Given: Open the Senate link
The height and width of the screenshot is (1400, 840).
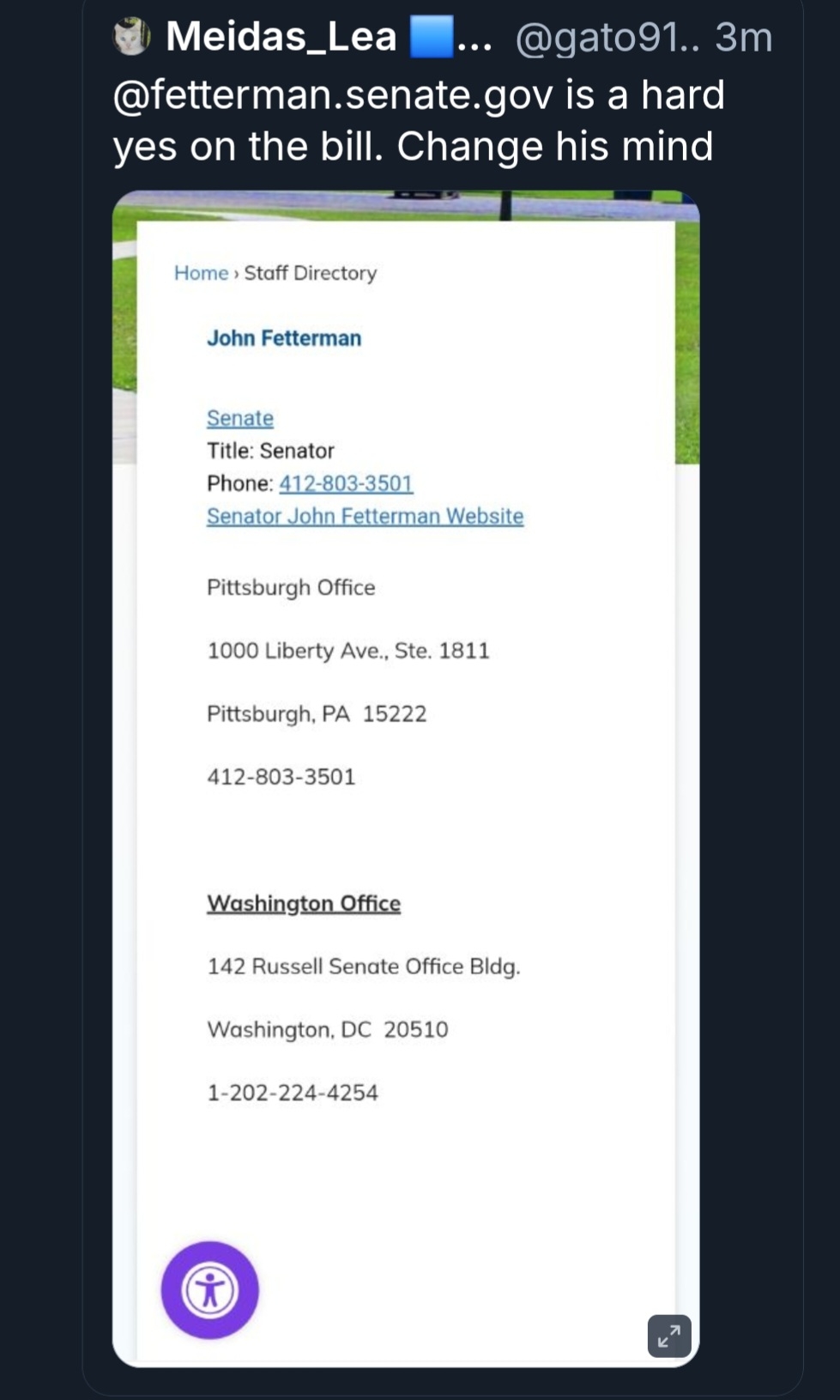Looking at the screenshot, I should point(240,418).
